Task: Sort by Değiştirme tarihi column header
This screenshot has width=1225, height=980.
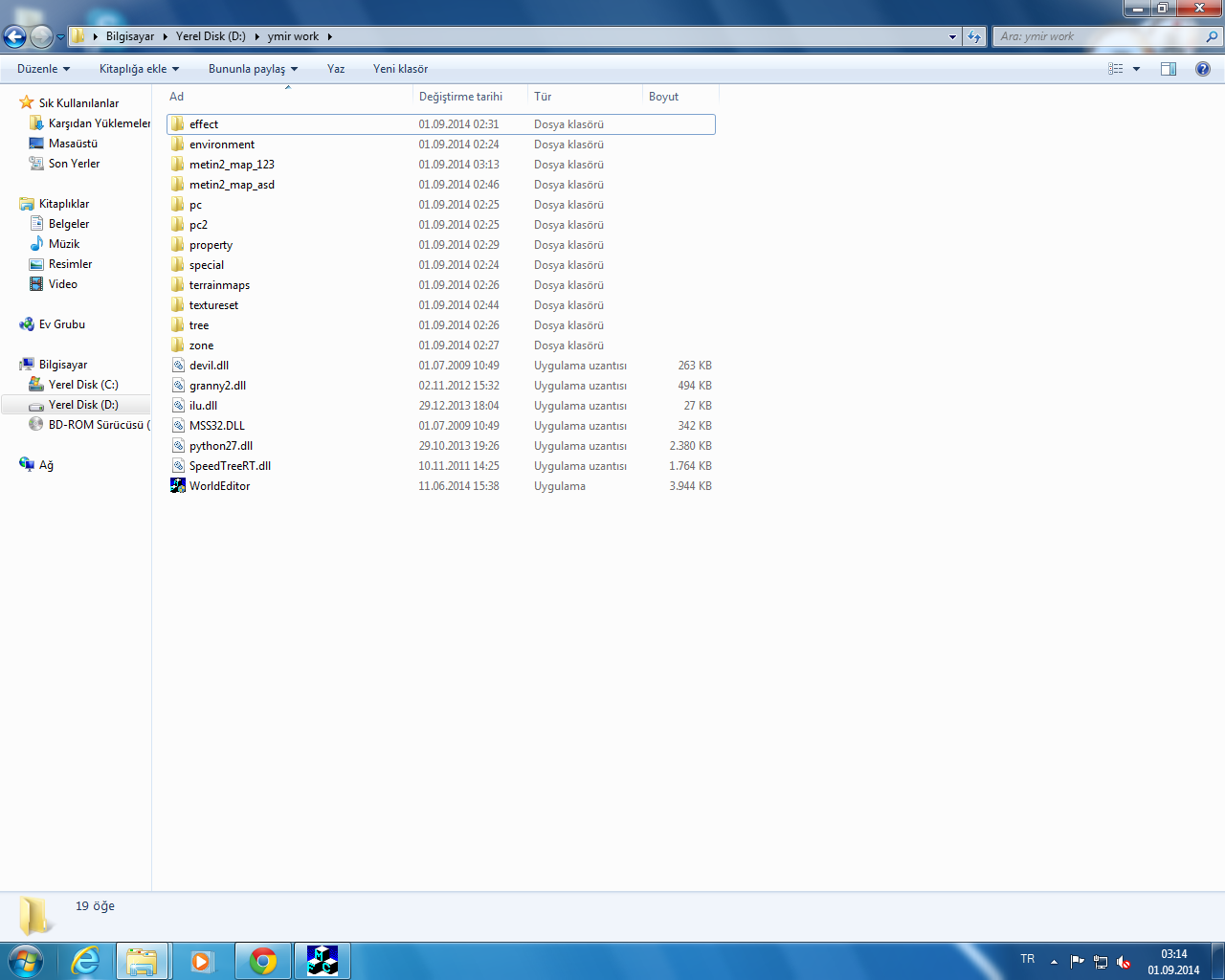Action: pos(470,97)
